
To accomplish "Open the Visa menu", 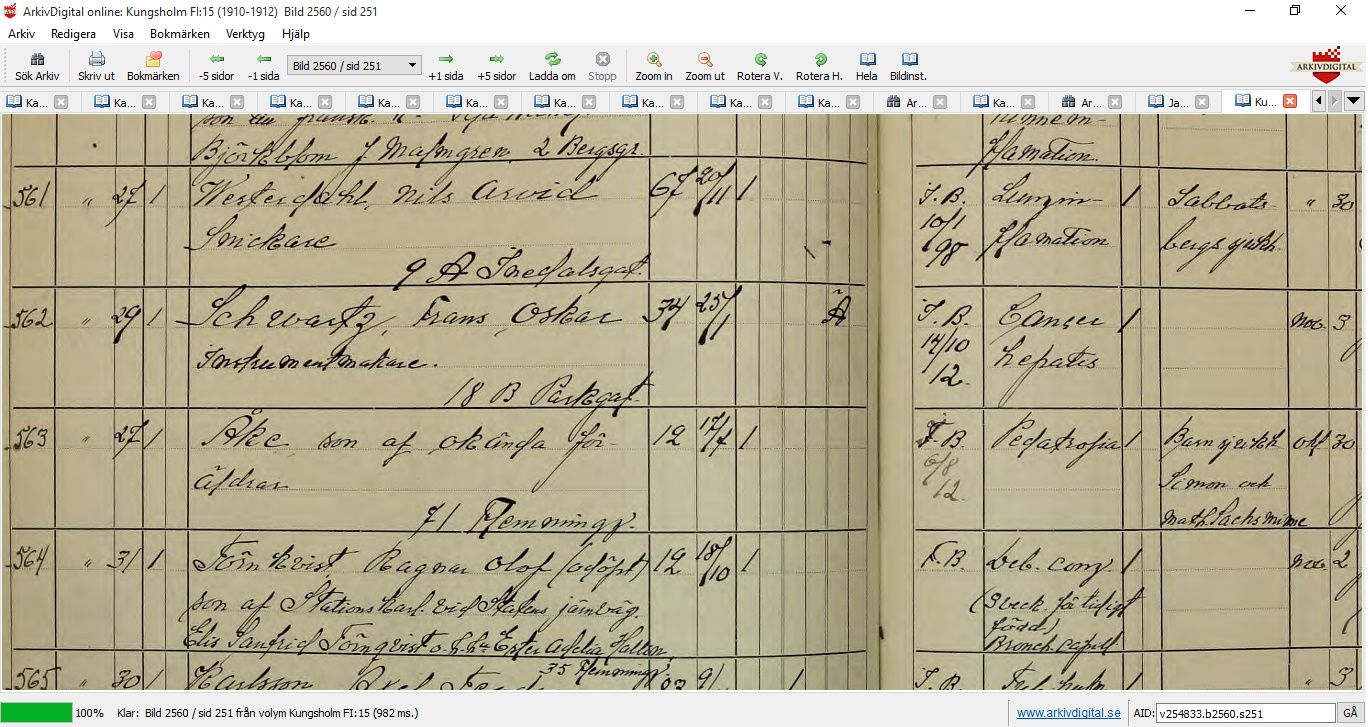I will click(123, 34).
